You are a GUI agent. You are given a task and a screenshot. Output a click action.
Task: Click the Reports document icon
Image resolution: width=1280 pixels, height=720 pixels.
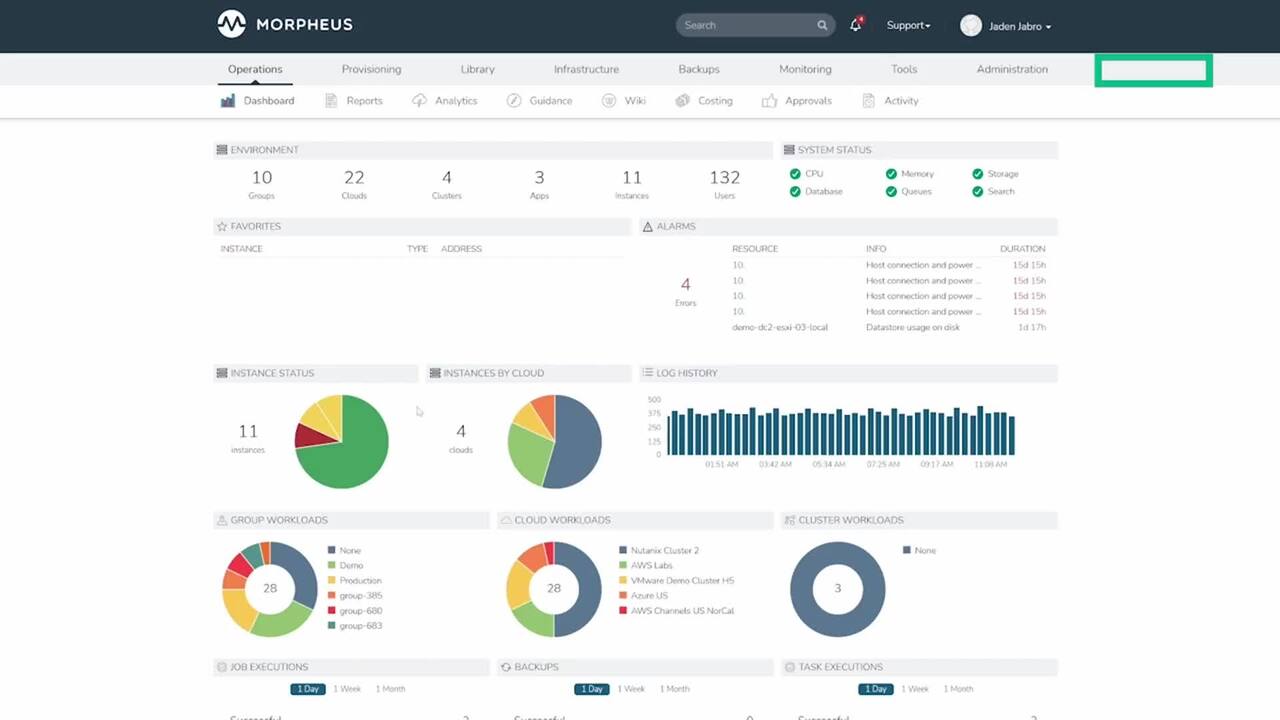(331, 101)
